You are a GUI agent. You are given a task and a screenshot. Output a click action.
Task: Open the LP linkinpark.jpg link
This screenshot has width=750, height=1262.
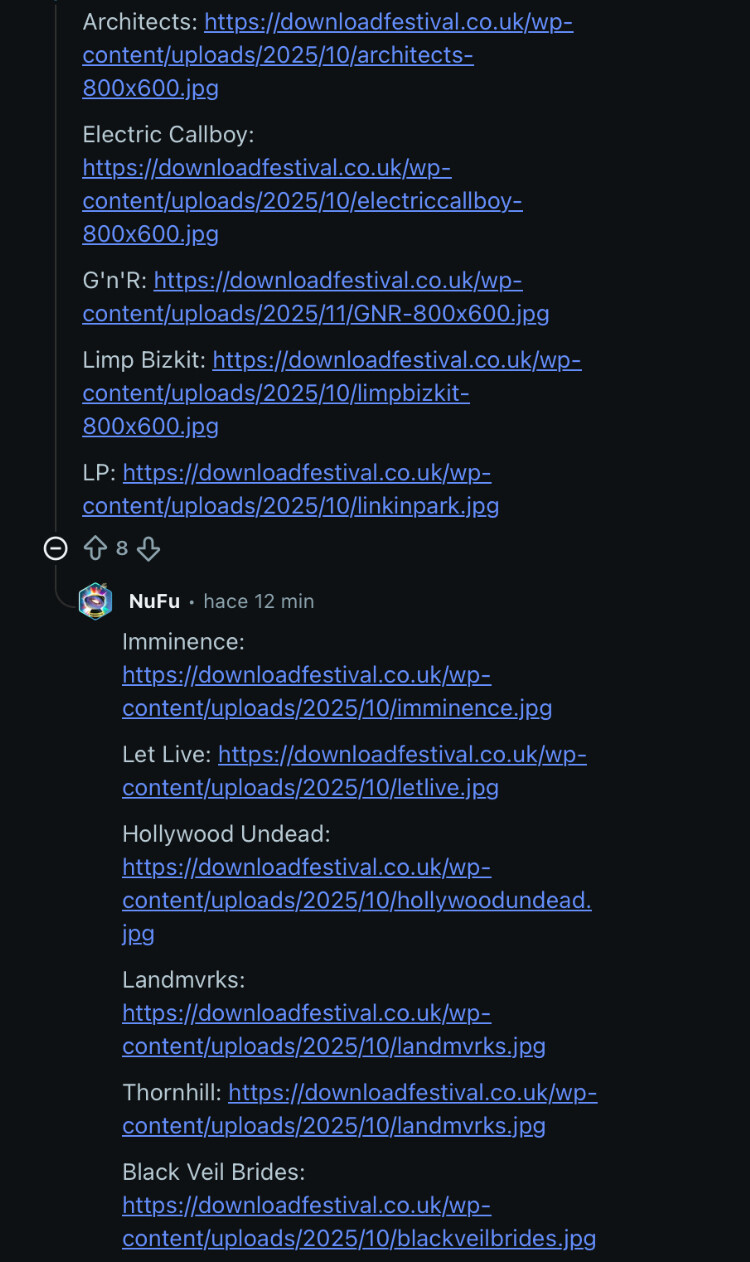click(x=290, y=489)
